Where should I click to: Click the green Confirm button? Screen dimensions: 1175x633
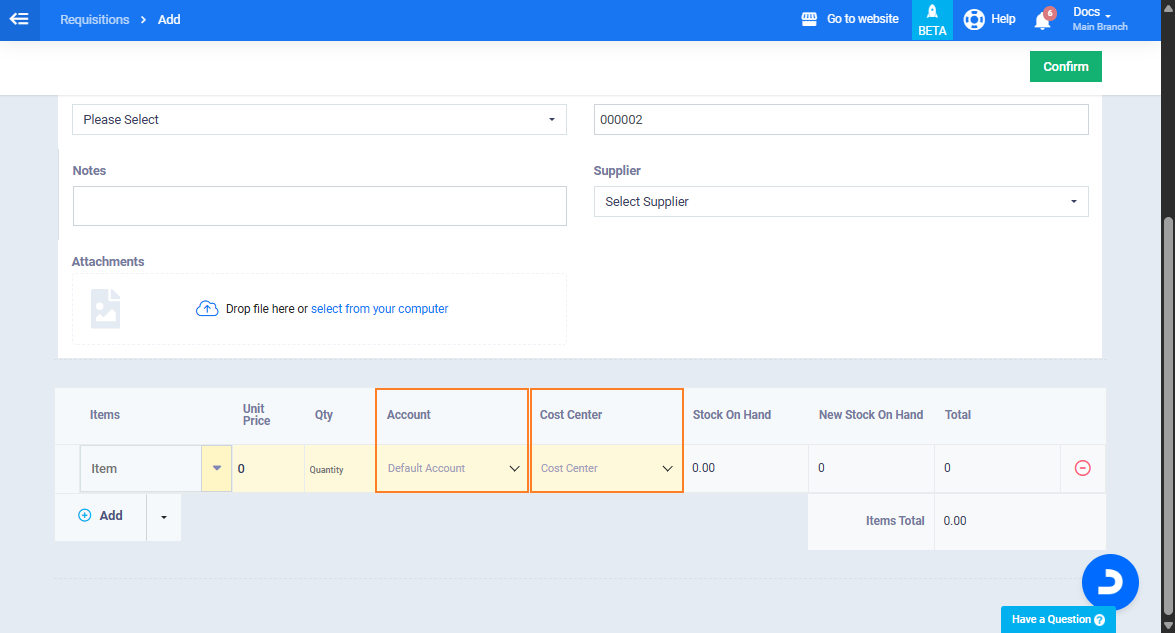coord(1065,67)
